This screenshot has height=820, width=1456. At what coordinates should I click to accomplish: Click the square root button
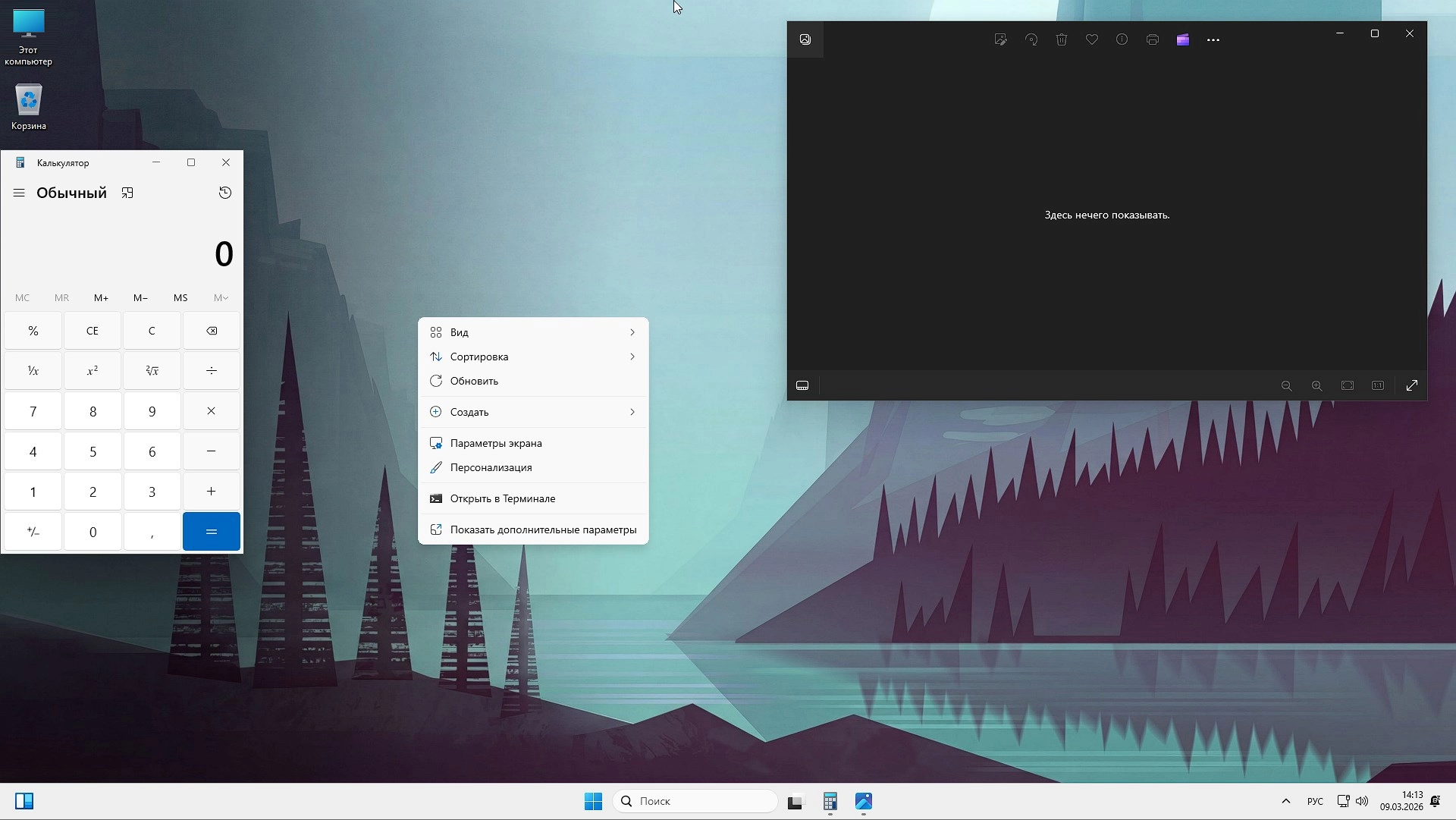152,371
